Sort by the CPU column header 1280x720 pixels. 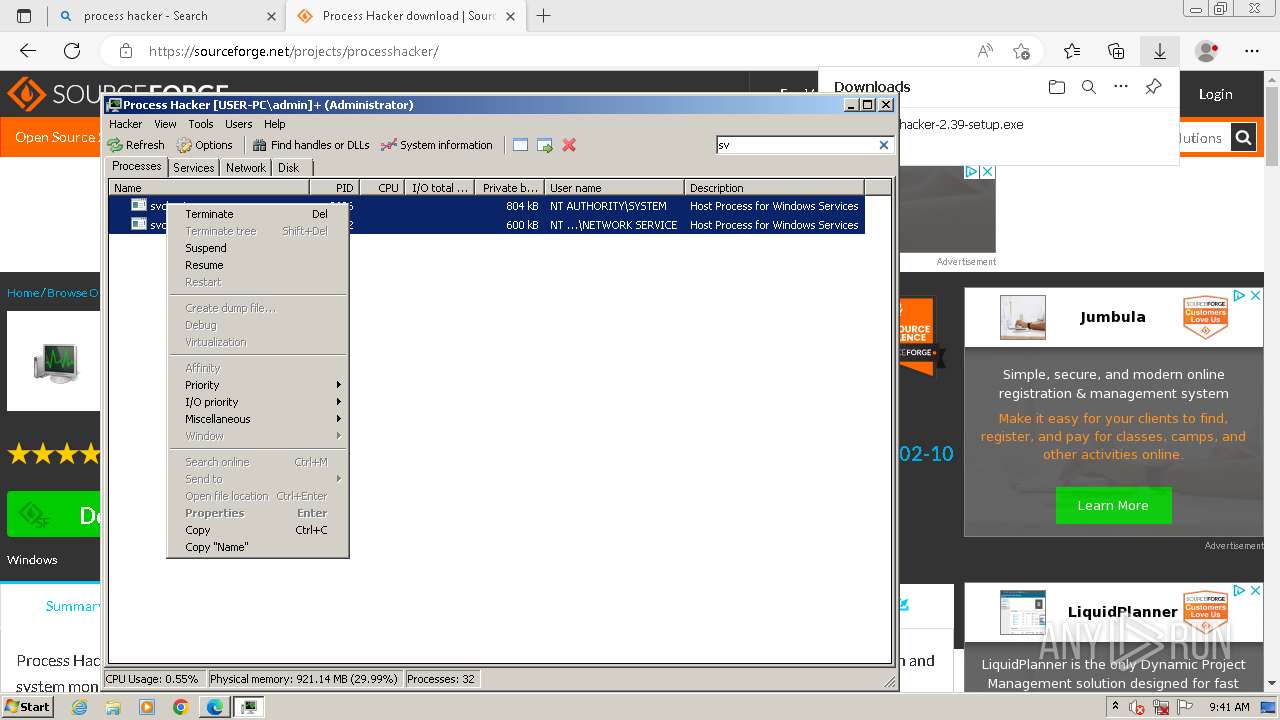coord(382,188)
